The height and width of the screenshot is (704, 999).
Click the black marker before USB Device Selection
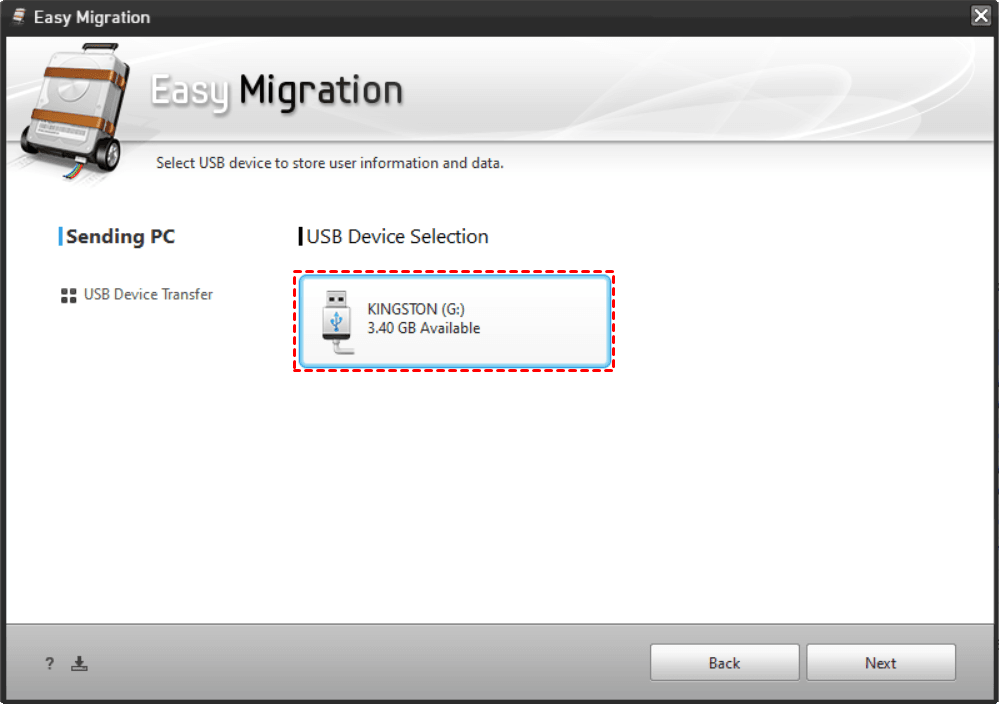pos(300,237)
